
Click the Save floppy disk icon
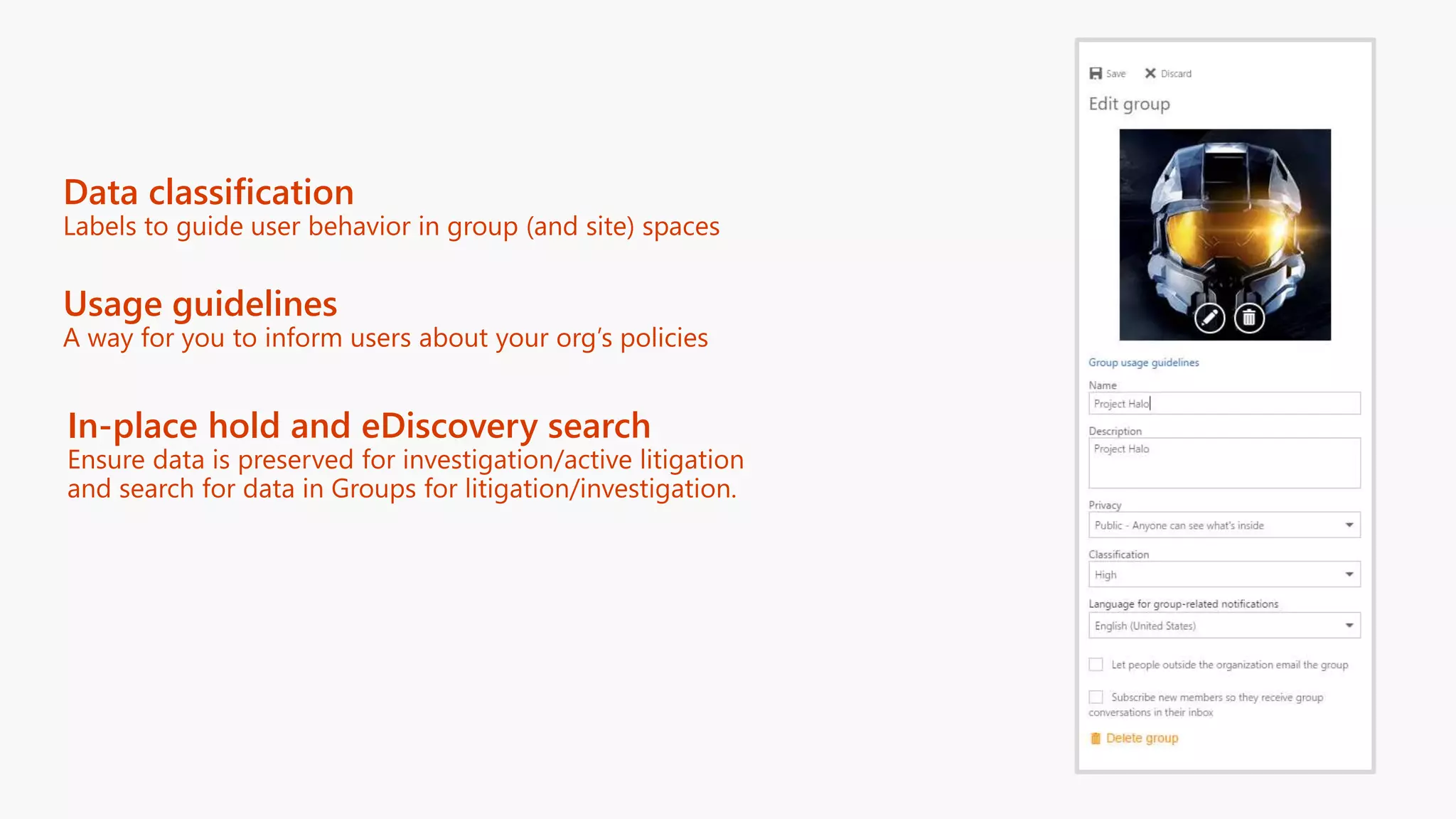click(x=1096, y=73)
